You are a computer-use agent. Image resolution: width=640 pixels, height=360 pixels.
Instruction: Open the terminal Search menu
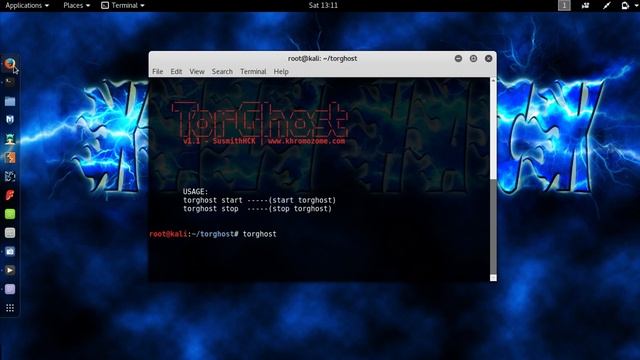(222, 71)
